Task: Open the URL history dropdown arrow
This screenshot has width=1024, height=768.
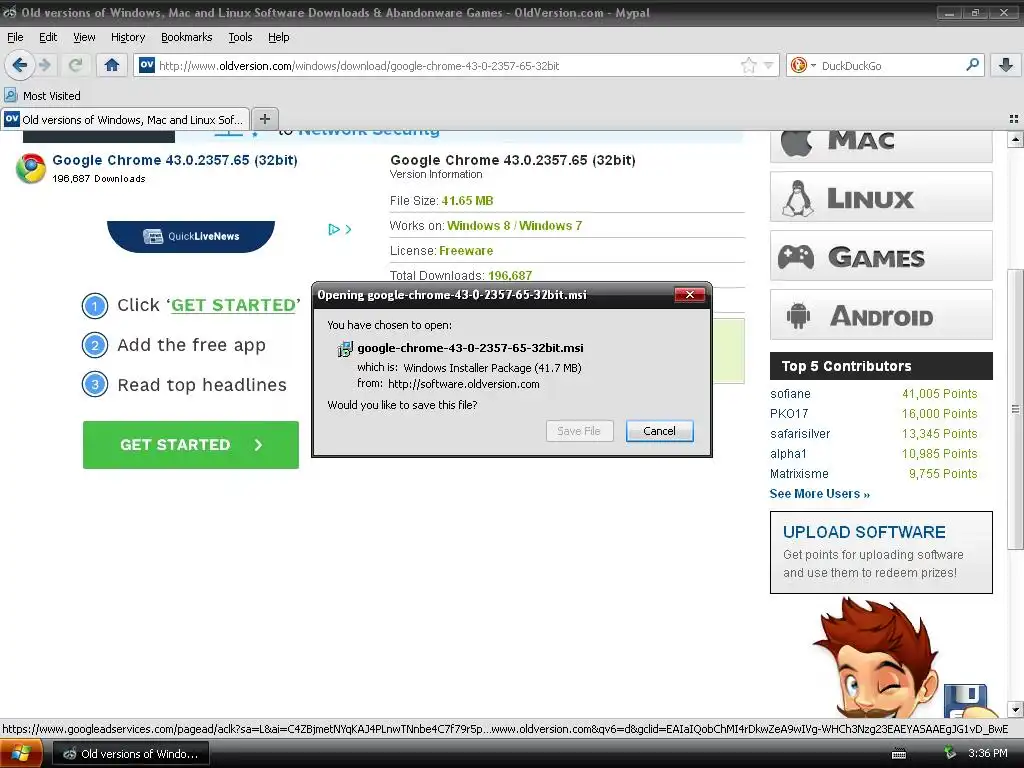Action: tap(769, 65)
